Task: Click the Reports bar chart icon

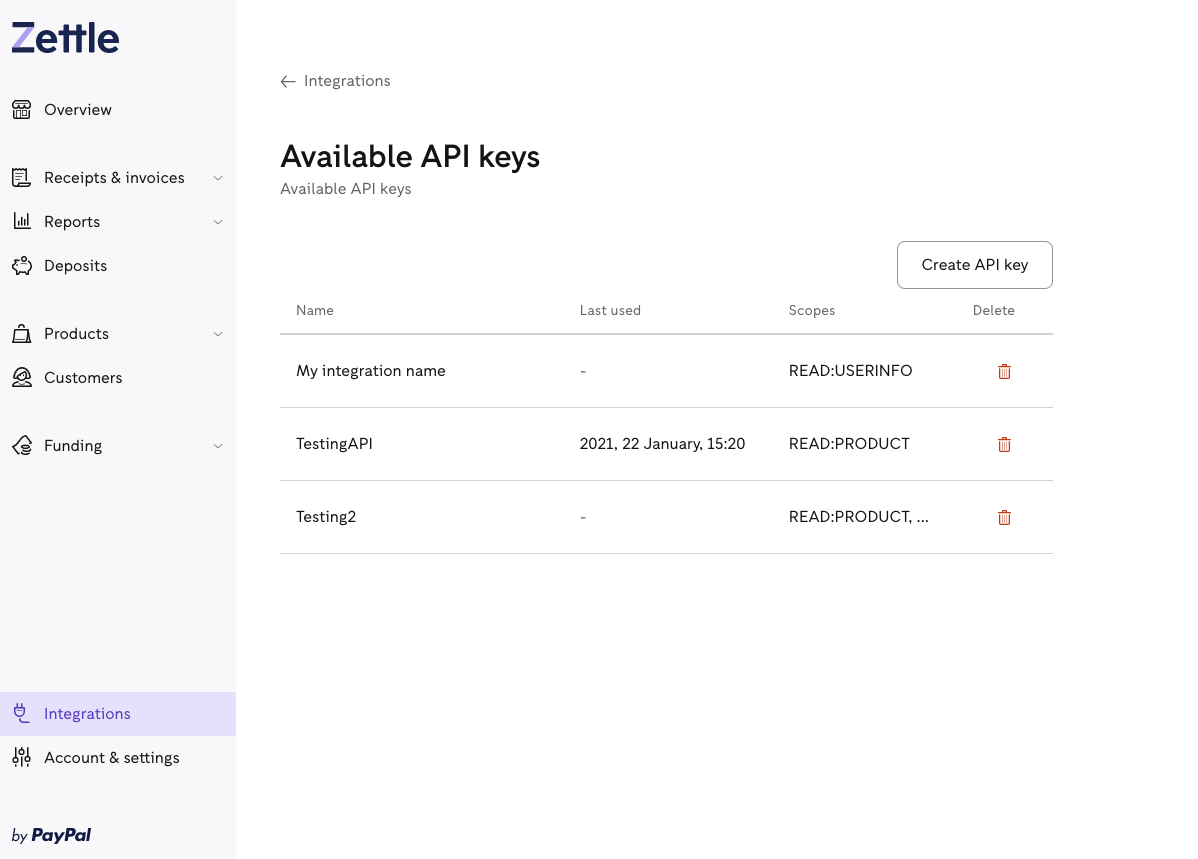Action: click(x=21, y=222)
